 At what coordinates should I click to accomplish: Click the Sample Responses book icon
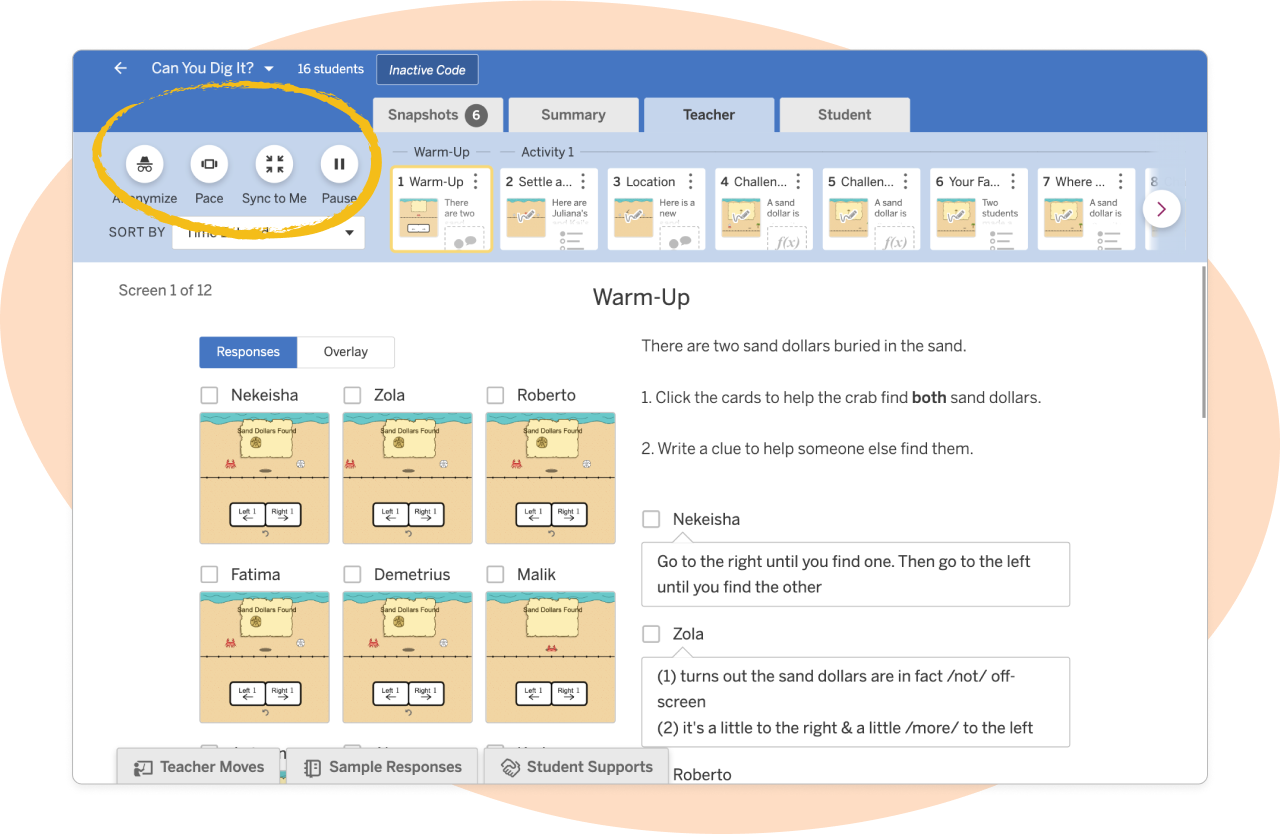coord(313,766)
